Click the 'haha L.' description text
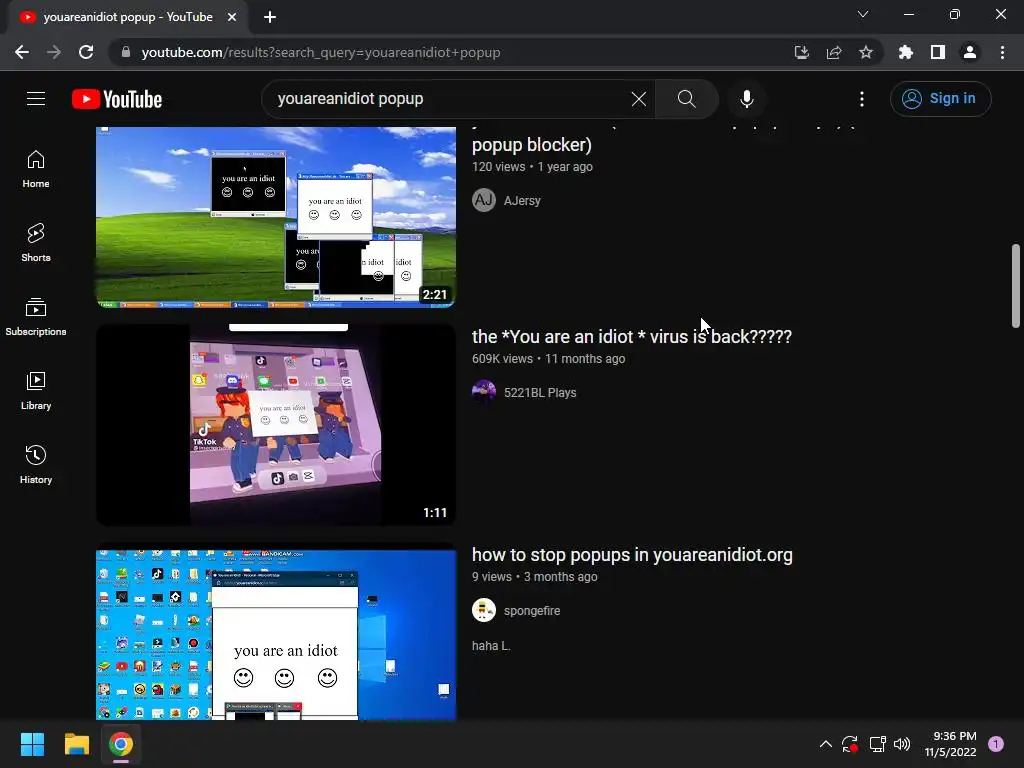The image size is (1024, 768). click(x=491, y=646)
